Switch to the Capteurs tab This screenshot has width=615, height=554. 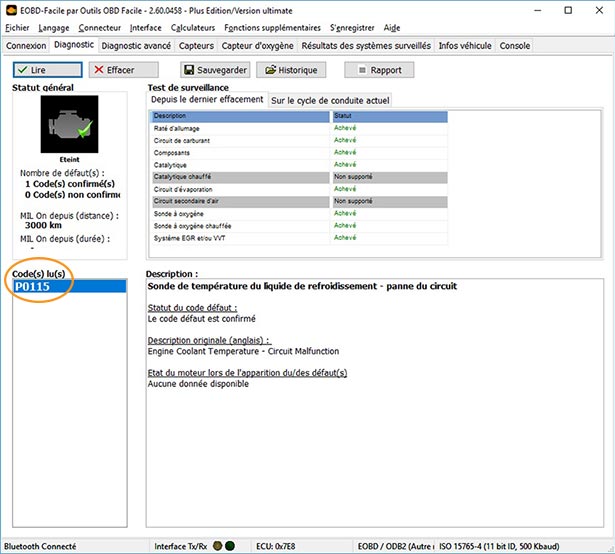pos(196,46)
